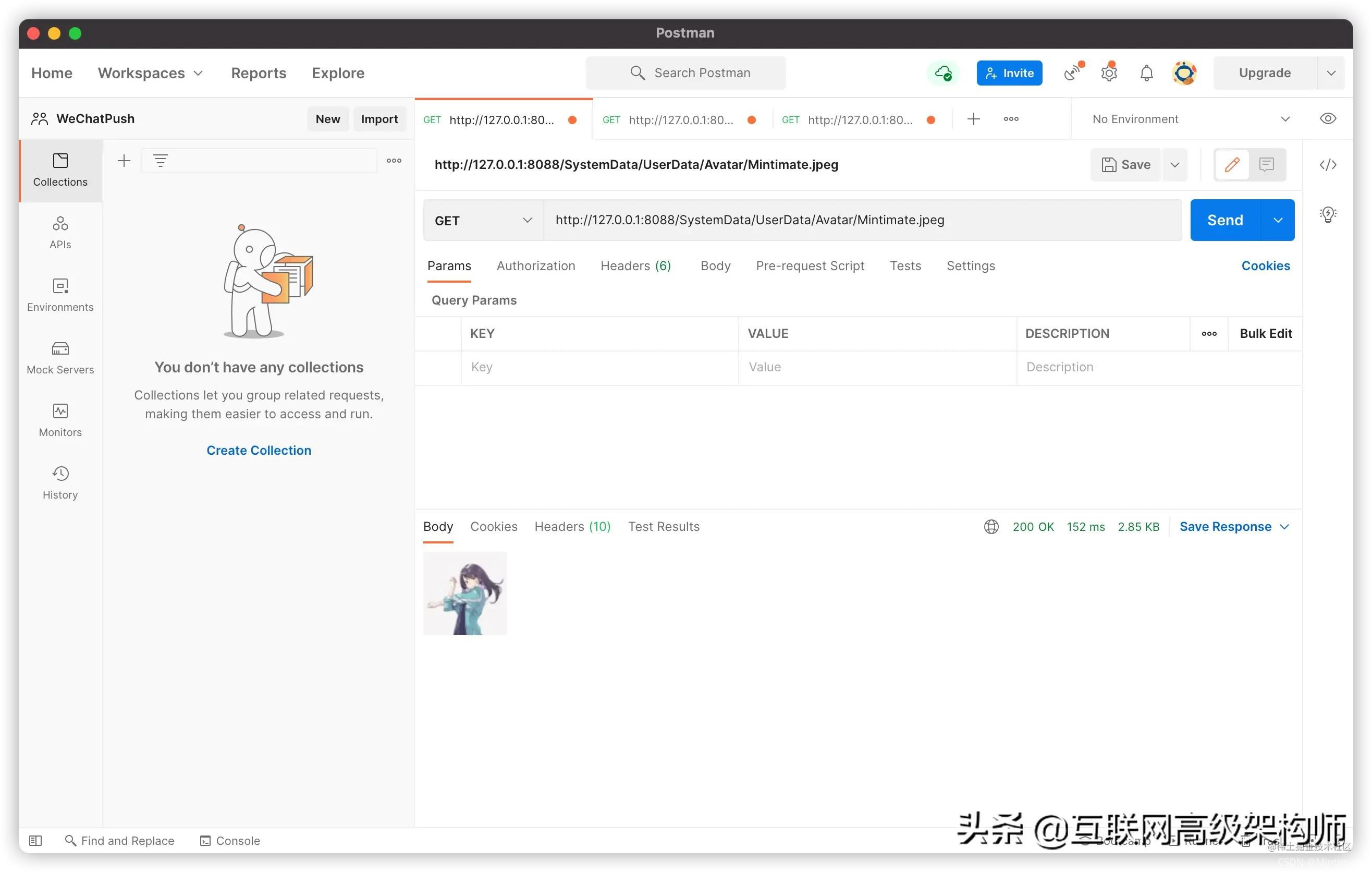Expand the Save Response dropdown

coord(1234,527)
